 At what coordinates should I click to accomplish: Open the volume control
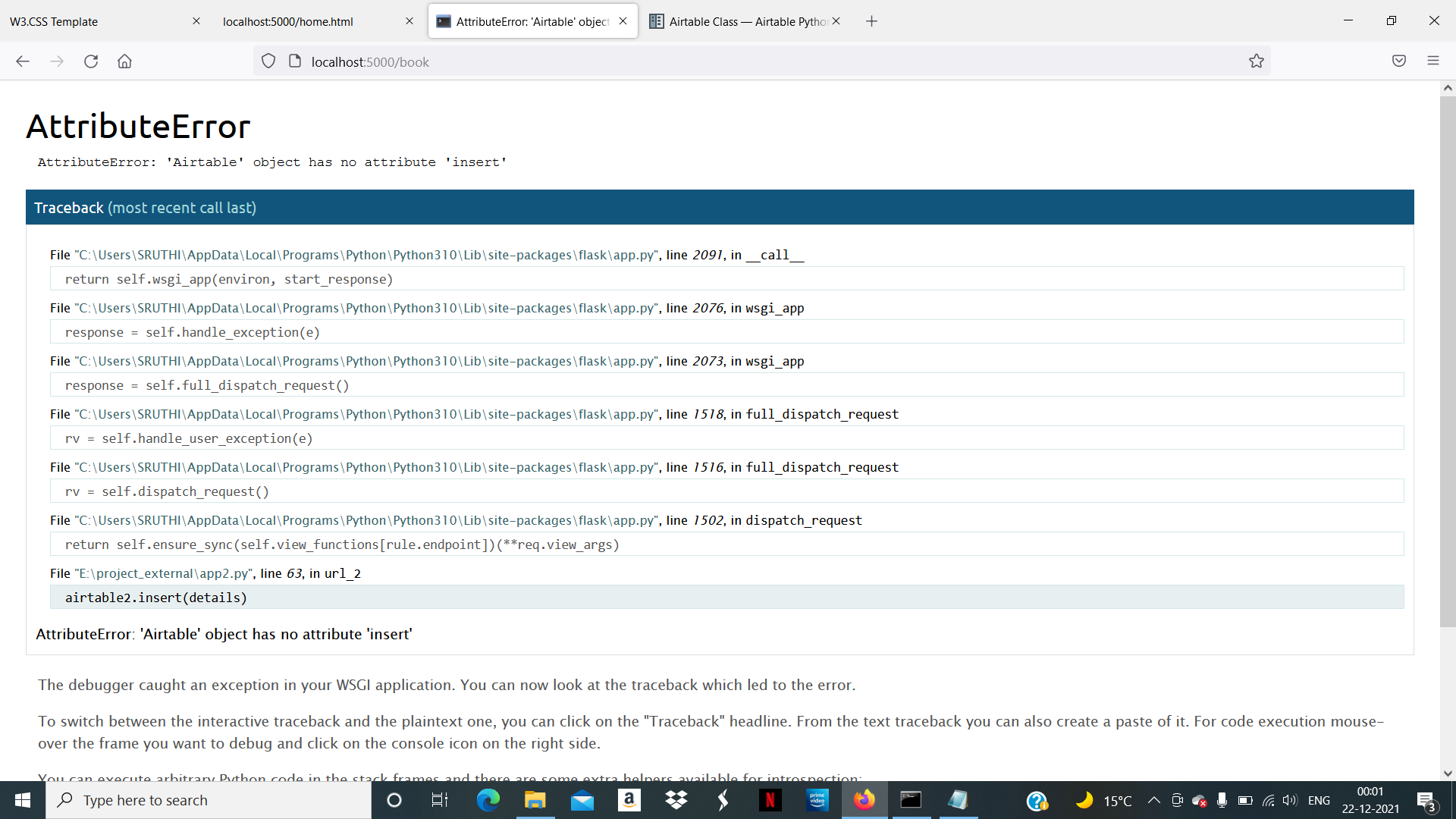point(1290,800)
